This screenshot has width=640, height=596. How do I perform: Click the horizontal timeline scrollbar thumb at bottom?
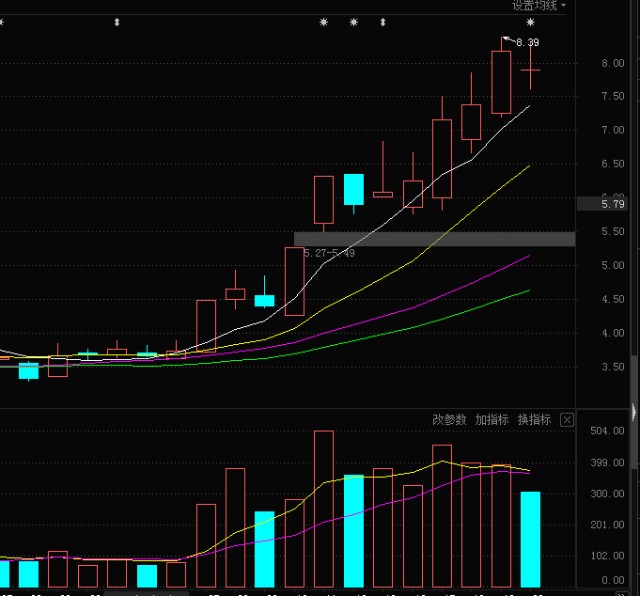click(146, 594)
